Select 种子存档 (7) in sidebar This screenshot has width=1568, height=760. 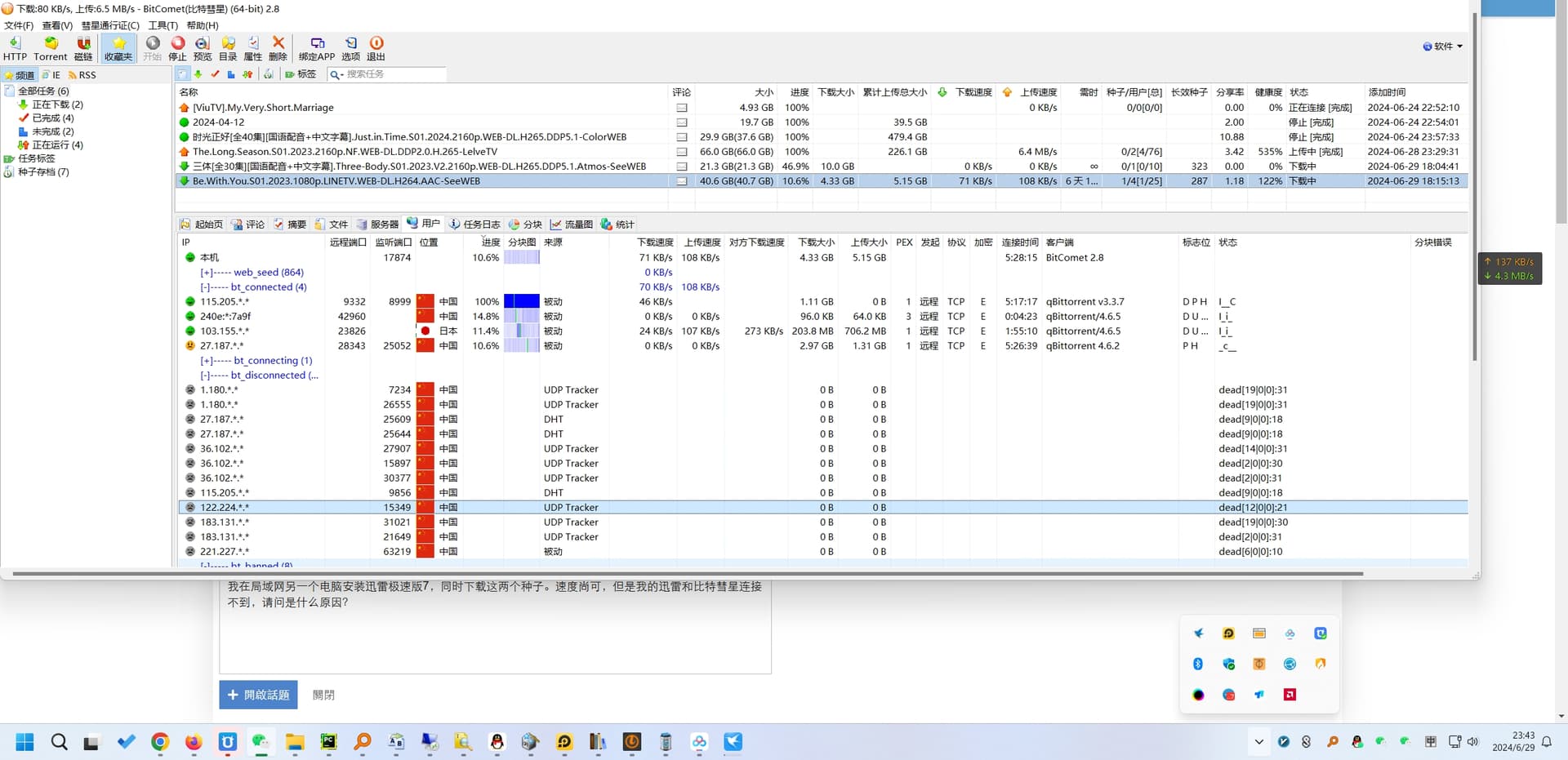point(43,171)
